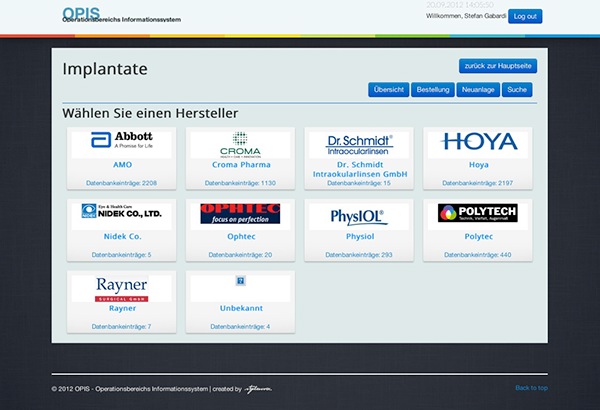Click the PhysIOL logo image
Screen dimensions: 600x410
[359, 217]
